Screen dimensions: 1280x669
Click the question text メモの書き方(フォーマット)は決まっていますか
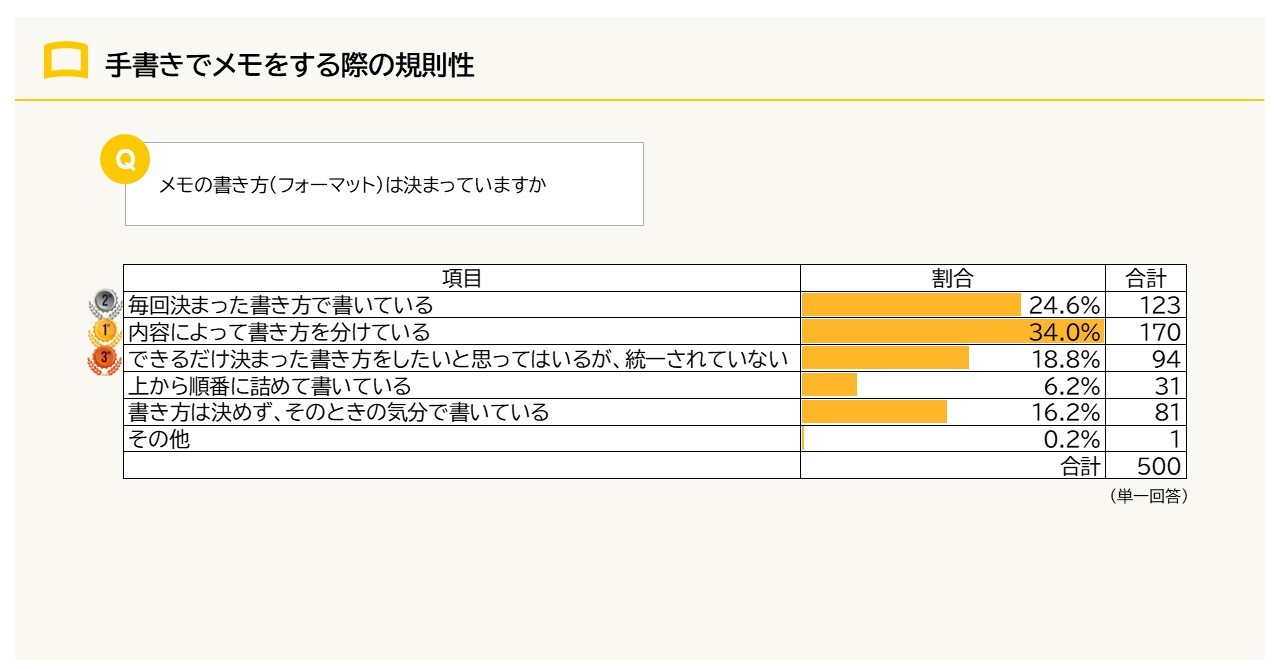click(353, 186)
